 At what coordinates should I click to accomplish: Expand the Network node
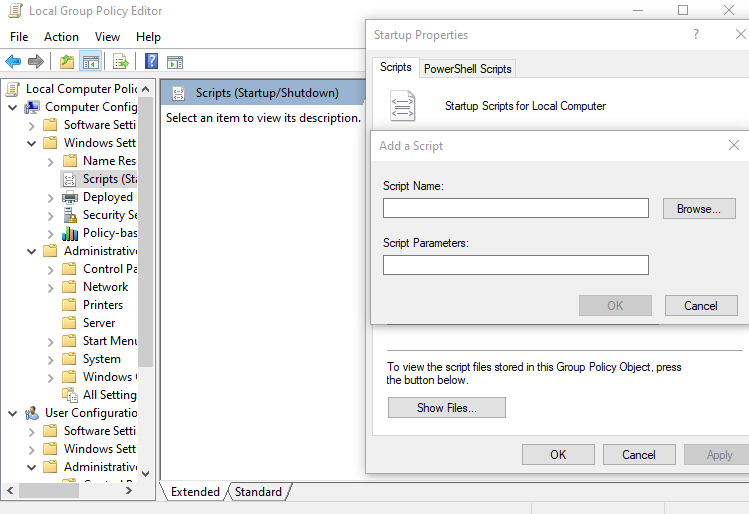(x=51, y=288)
